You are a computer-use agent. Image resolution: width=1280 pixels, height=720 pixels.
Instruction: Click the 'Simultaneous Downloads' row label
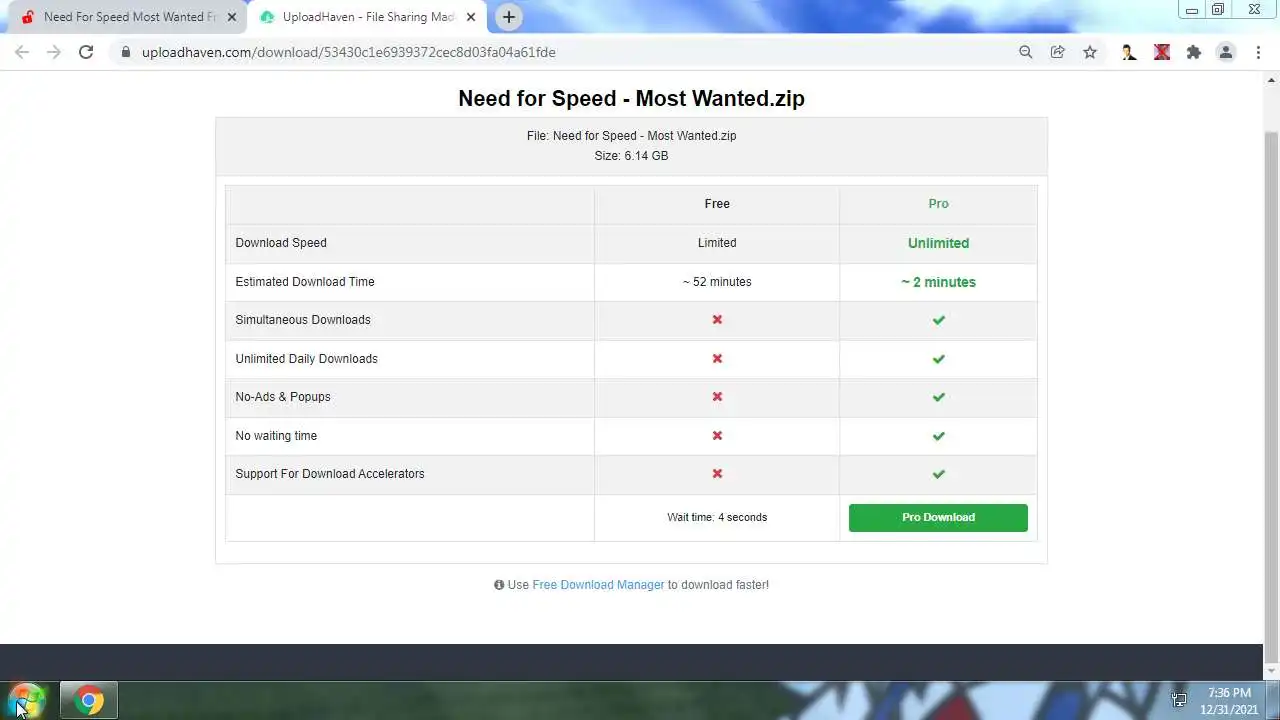pos(303,320)
